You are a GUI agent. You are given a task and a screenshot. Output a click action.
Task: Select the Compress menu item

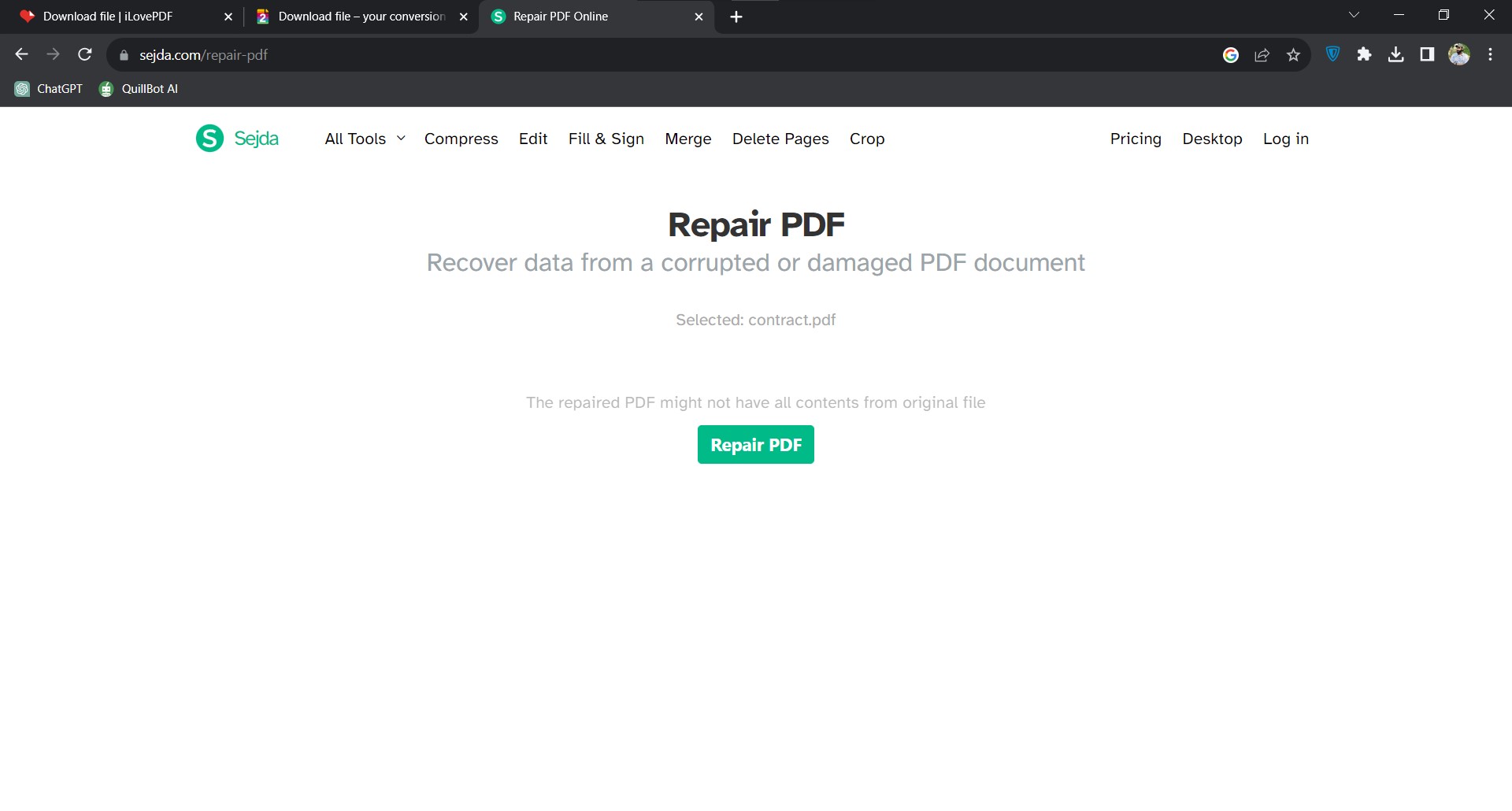coord(461,139)
